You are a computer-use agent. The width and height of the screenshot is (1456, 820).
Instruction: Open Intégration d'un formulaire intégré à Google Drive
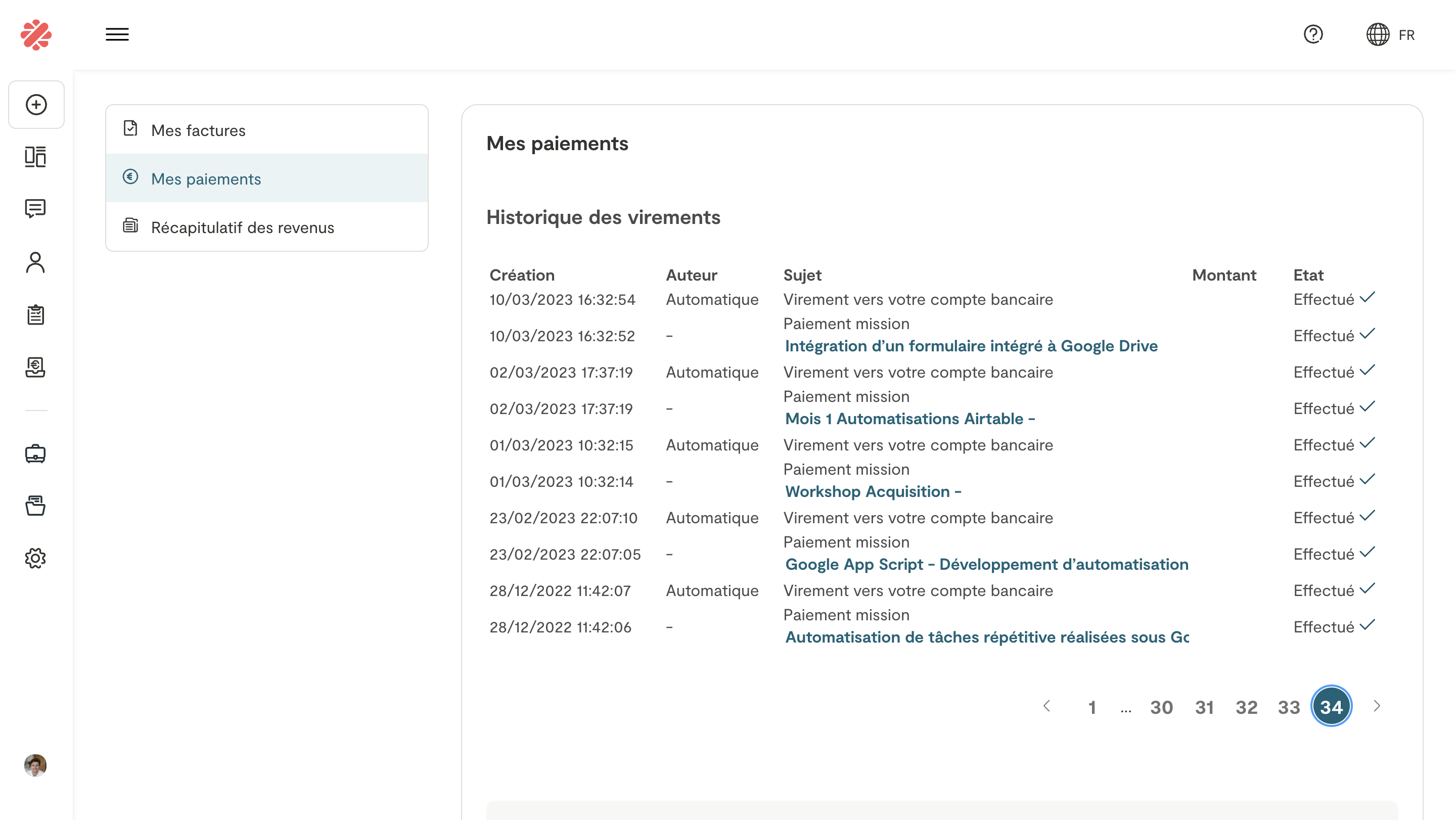(x=971, y=346)
